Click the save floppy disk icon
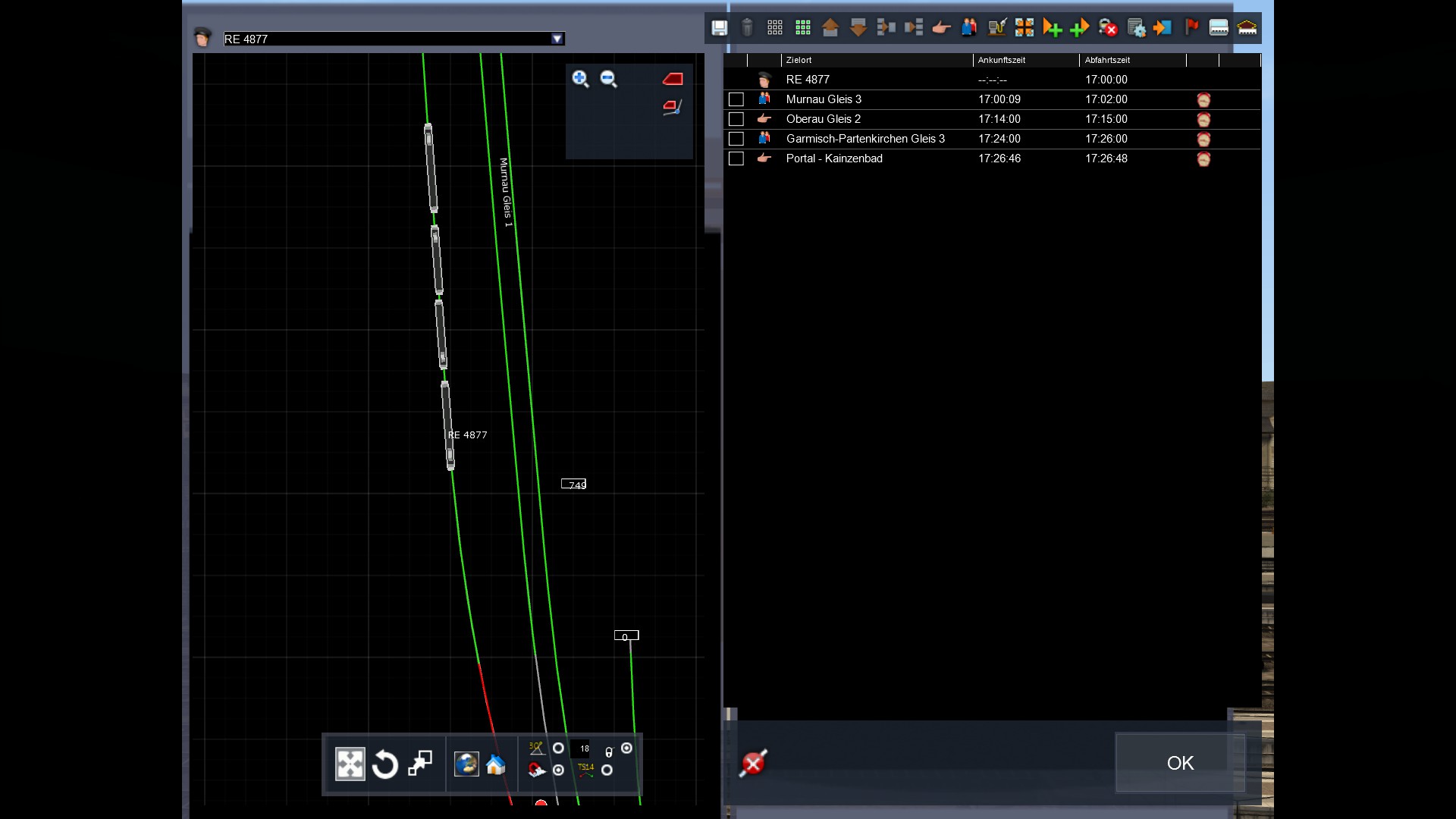Screen dimensions: 1456x819 pyautogui.click(x=719, y=28)
